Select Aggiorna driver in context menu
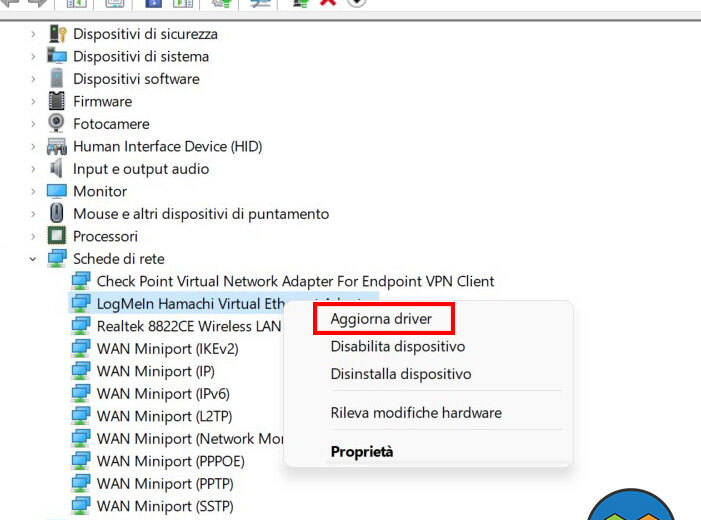This screenshot has height=520, width=701. [x=381, y=319]
